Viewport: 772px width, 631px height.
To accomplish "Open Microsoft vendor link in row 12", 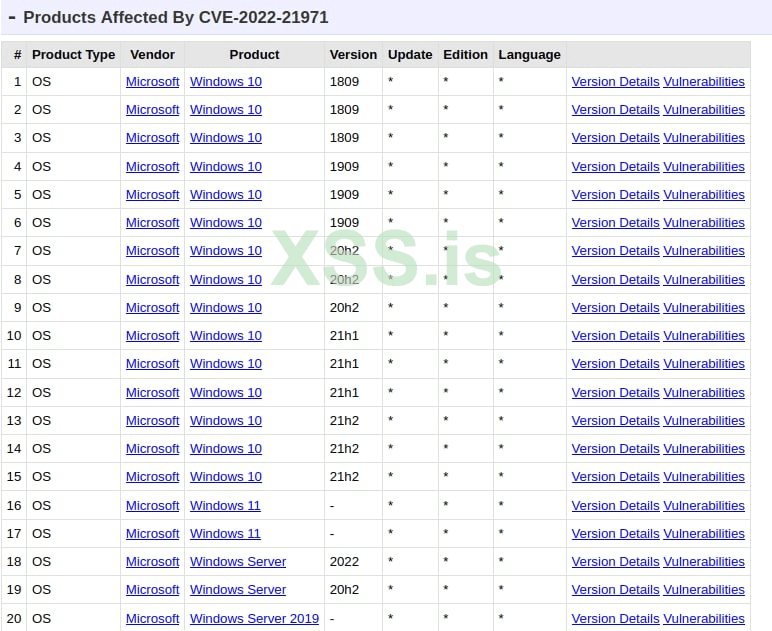I will coord(153,393).
